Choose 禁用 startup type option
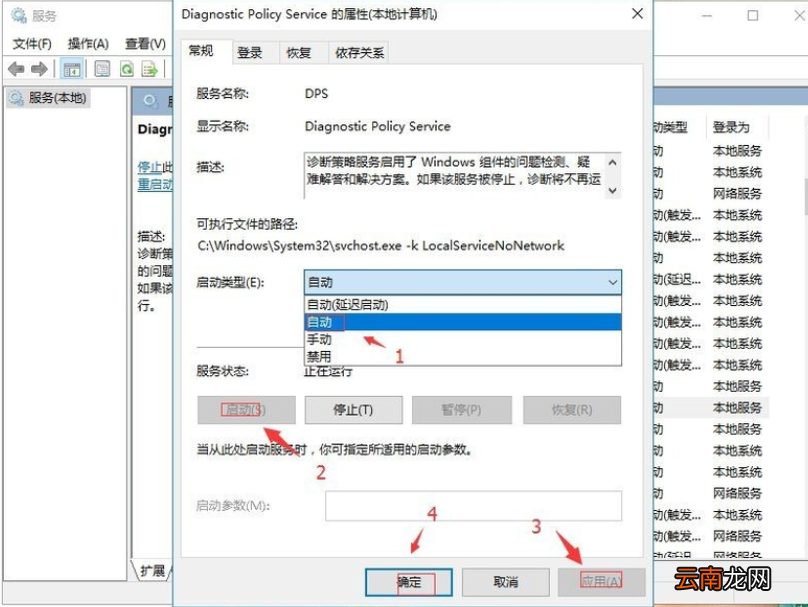808x607 pixels. click(x=463, y=357)
